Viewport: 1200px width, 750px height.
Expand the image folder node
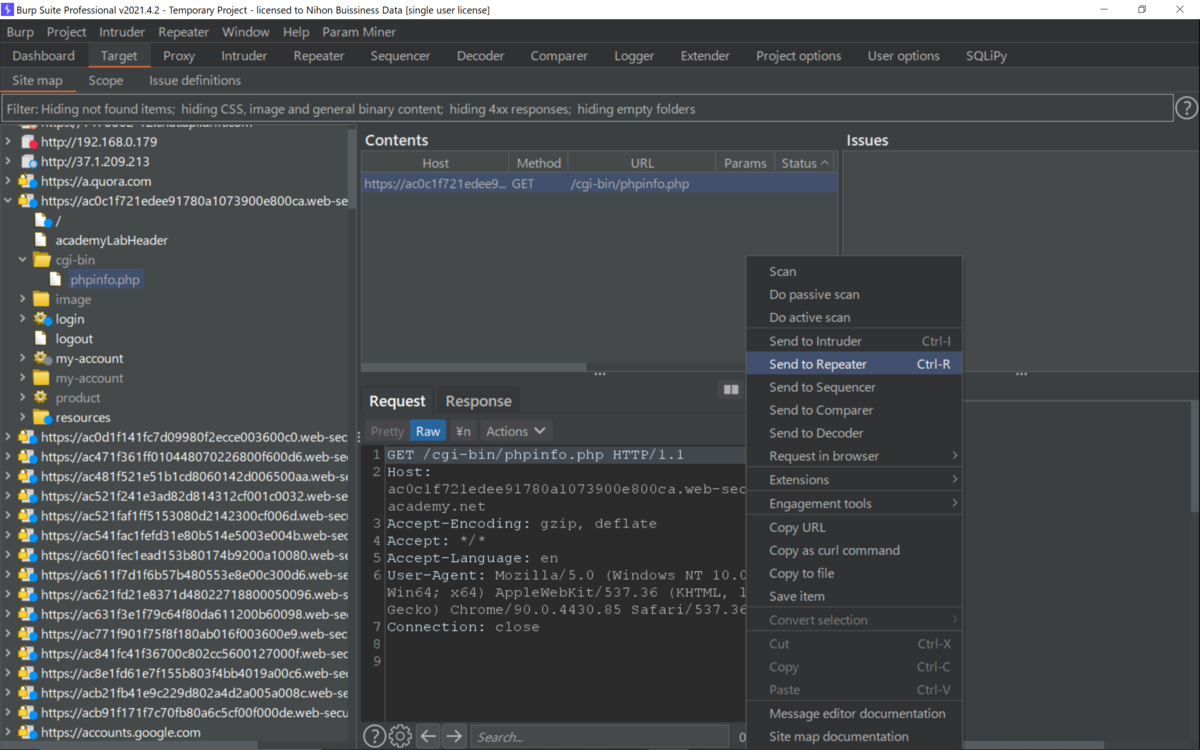(x=22, y=299)
